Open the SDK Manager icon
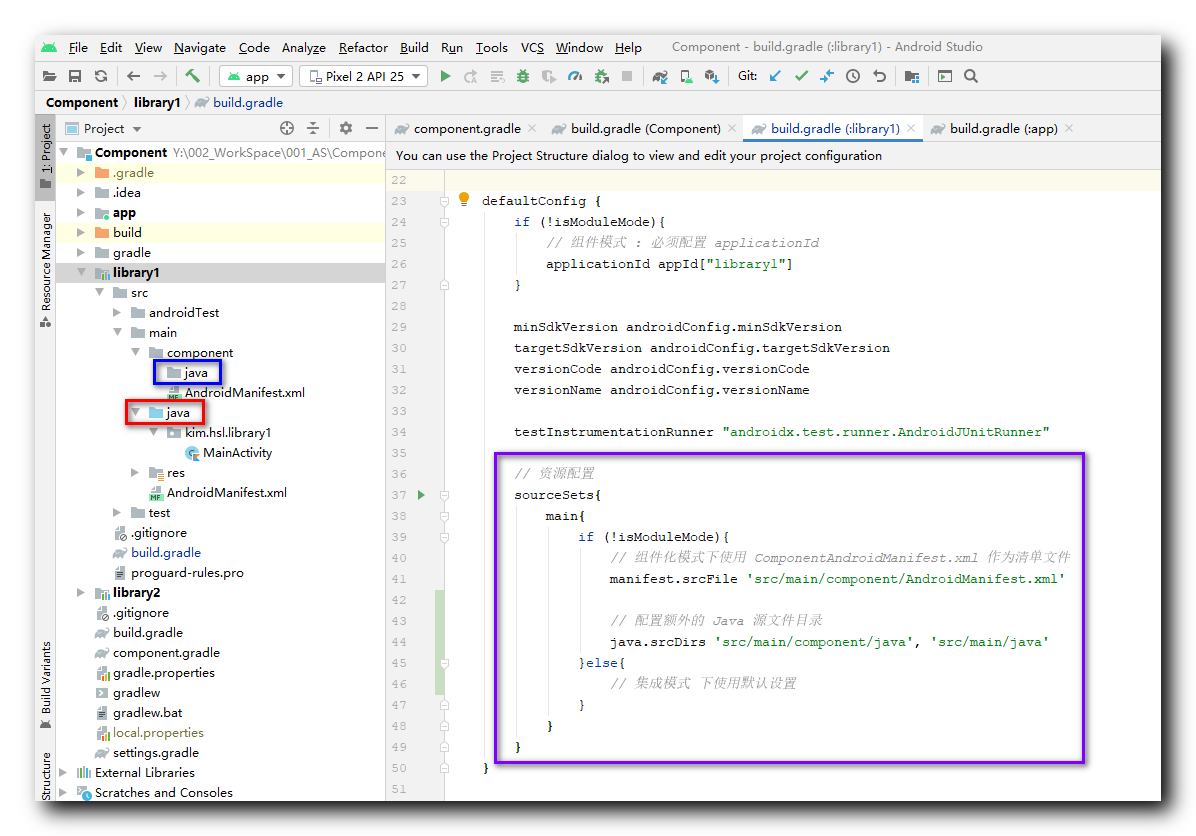The height and width of the screenshot is (836, 1196). (x=712, y=76)
